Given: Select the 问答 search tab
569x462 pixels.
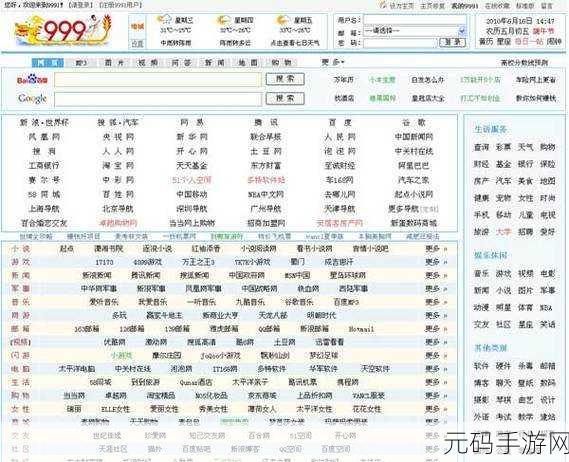Looking at the screenshot, I should tap(181, 63).
